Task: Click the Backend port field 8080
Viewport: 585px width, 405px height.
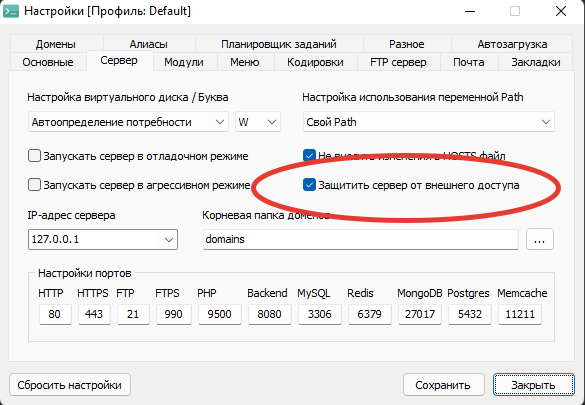Action: (x=269, y=314)
